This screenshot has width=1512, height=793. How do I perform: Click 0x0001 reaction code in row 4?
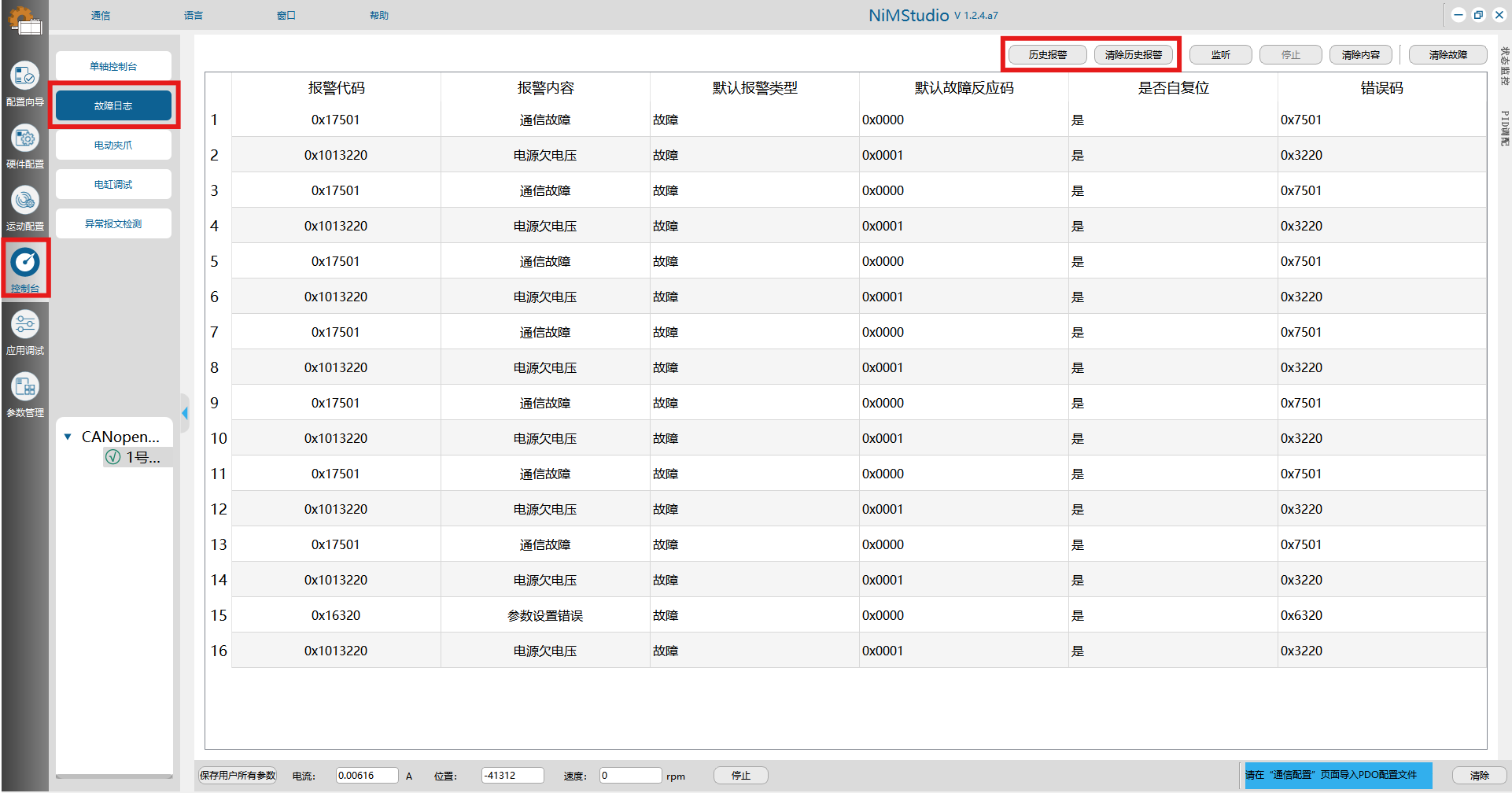tap(964, 226)
